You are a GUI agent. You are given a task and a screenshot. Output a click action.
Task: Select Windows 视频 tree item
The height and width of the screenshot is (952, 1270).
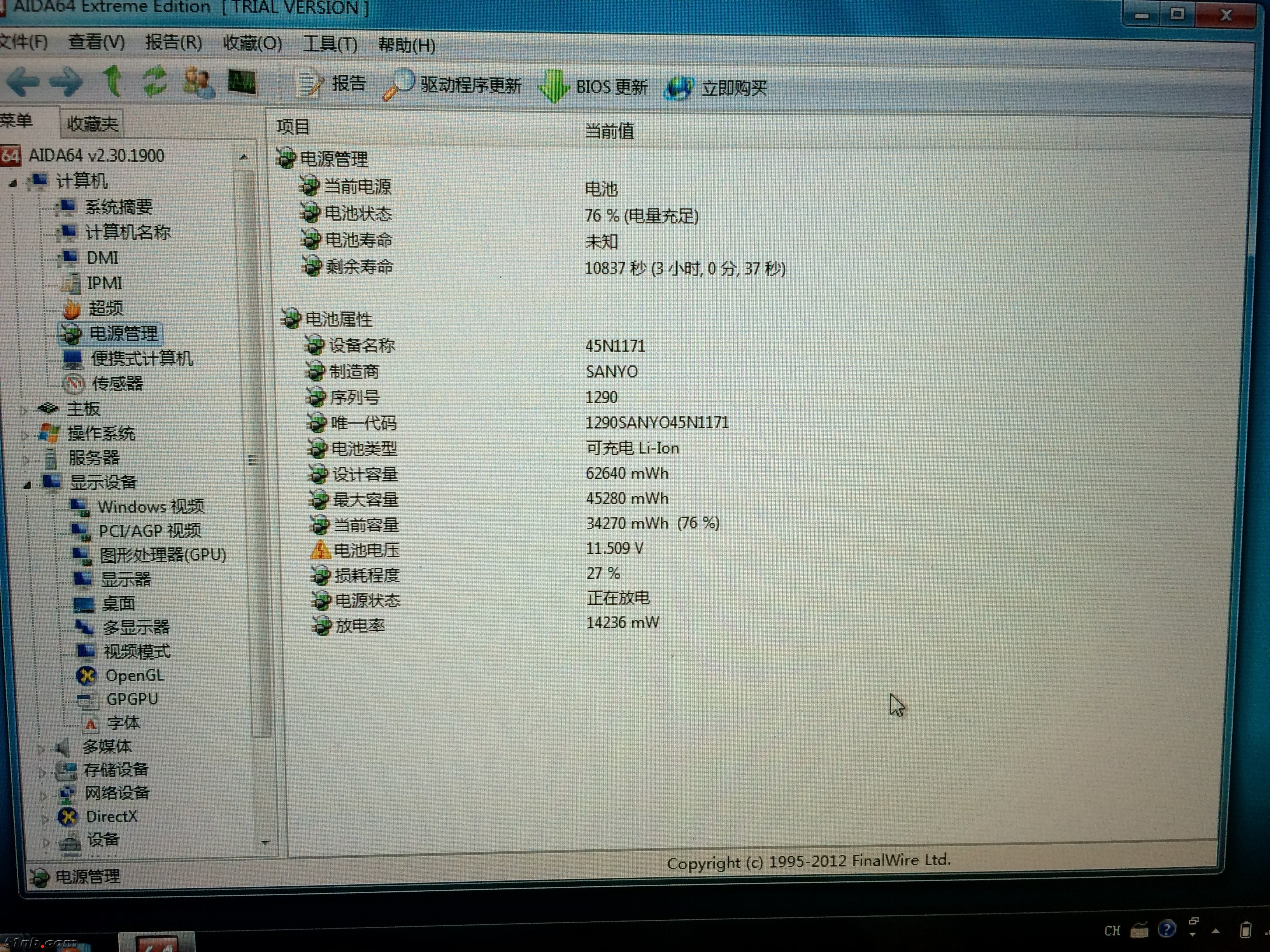click(151, 507)
